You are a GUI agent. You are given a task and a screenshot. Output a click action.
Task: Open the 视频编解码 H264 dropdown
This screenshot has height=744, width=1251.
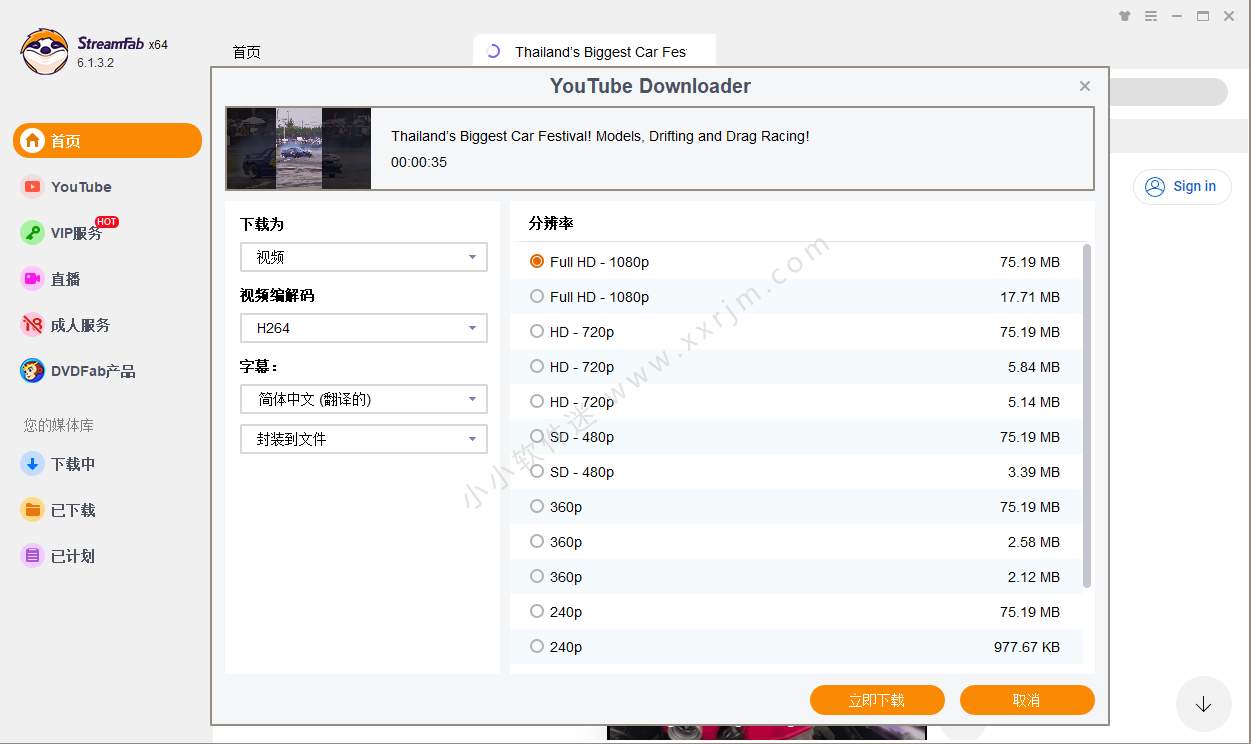(364, 328)
